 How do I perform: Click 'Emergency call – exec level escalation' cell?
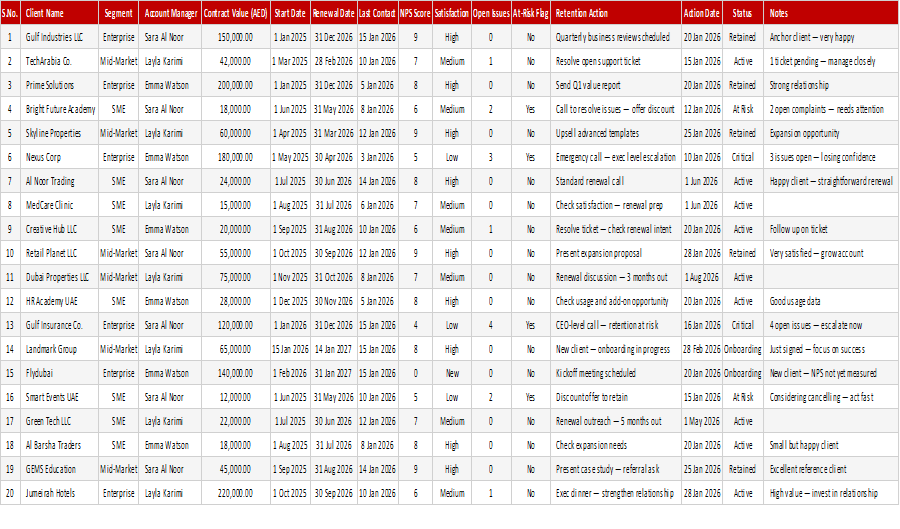point(616,157)
